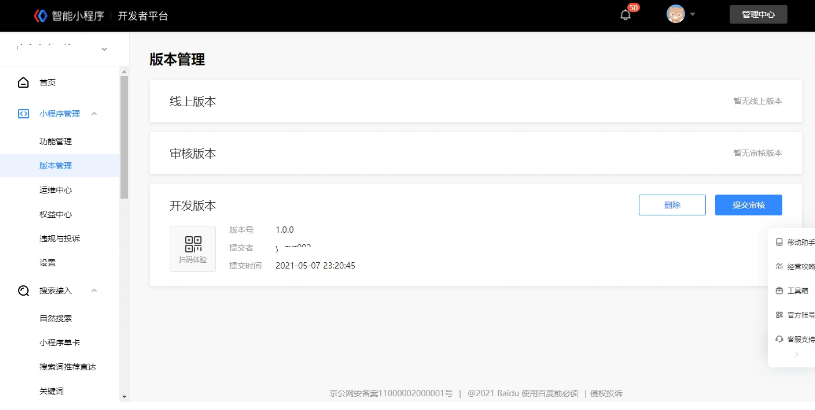Click the sidebar scrollbar down arrow
Screen dimensions: 815x410
point(124,397)
